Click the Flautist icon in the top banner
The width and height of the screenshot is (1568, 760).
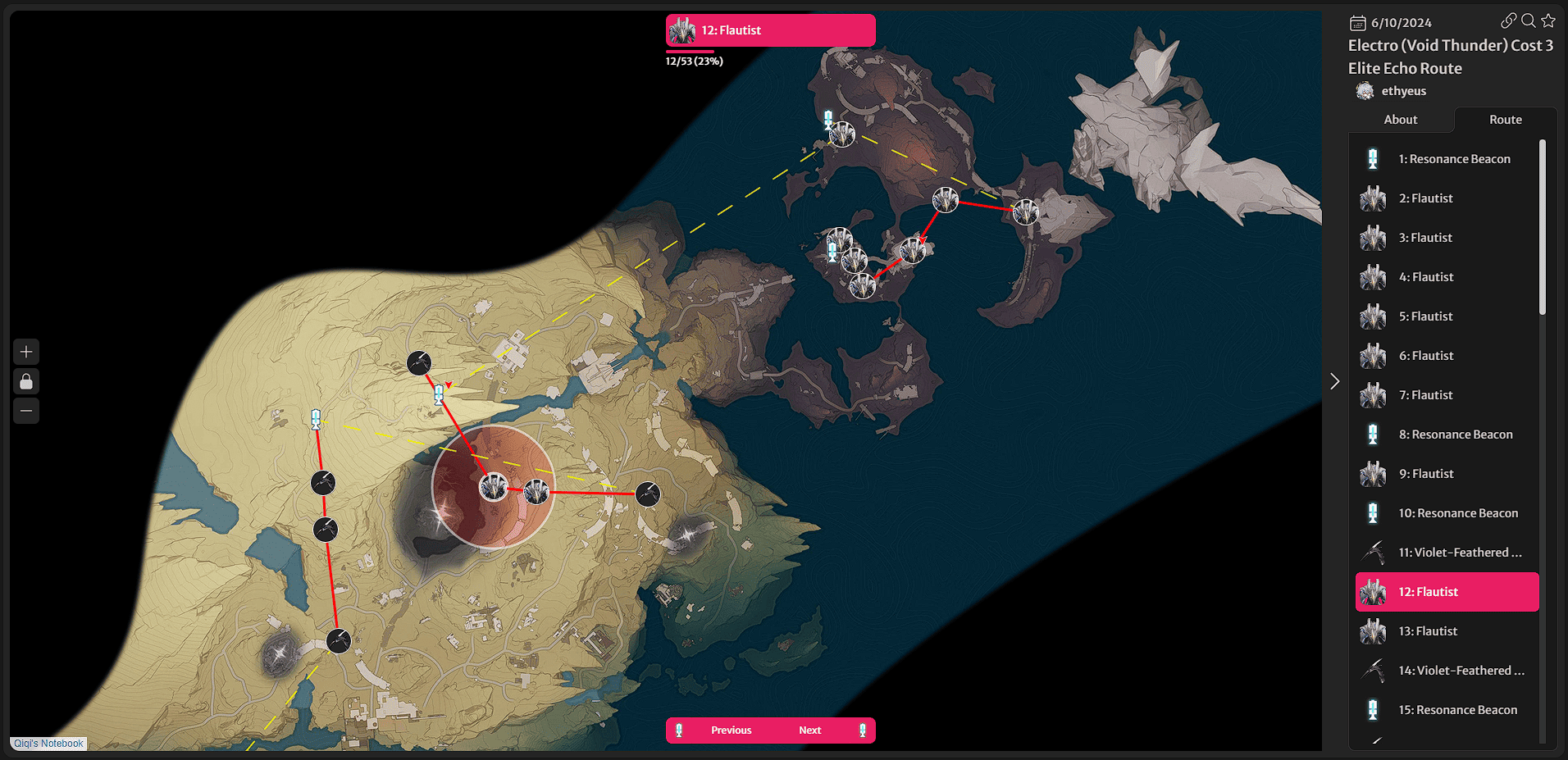[x=682, y=30]
